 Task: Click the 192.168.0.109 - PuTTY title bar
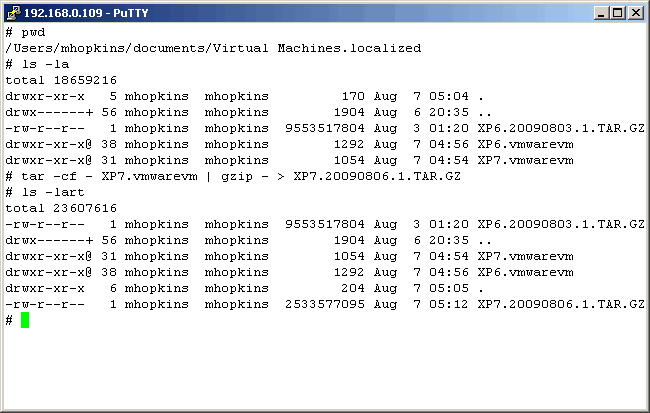tap(300, 12)
